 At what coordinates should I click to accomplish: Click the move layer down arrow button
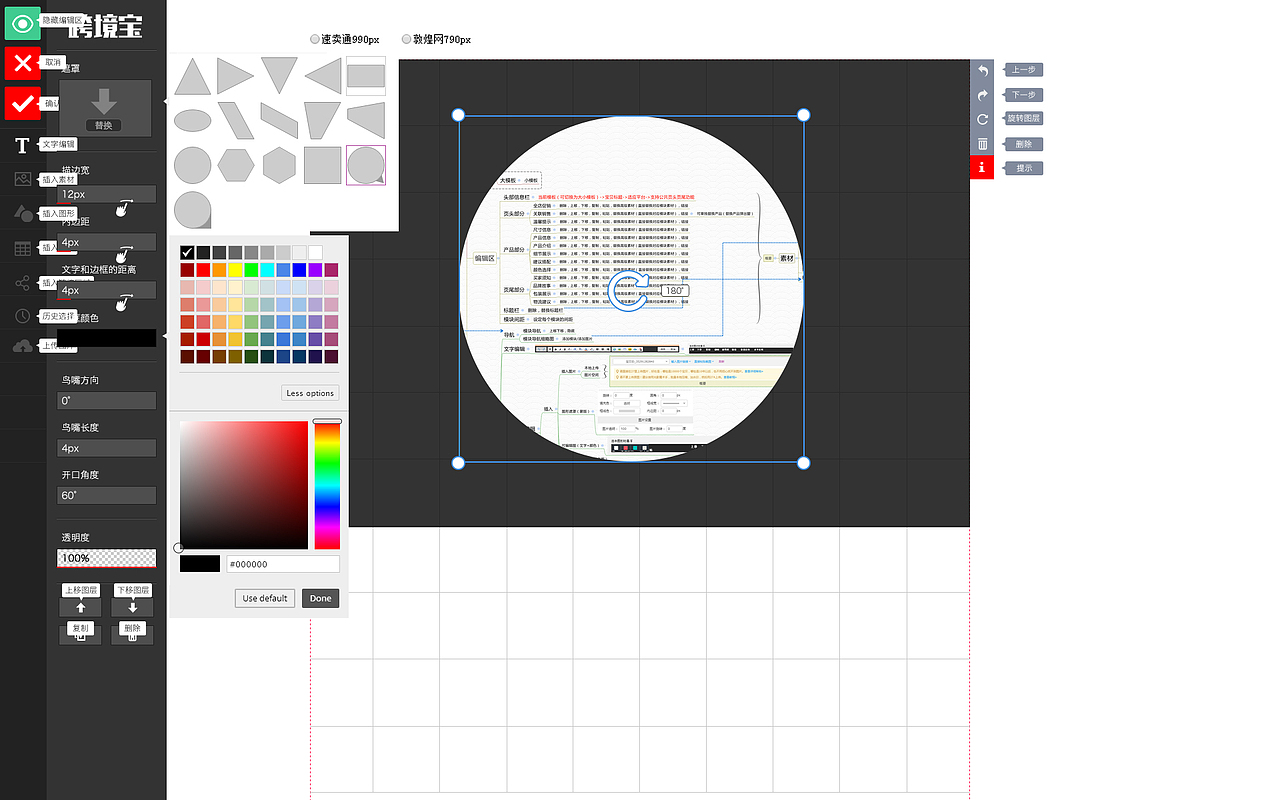coord(132,608)
